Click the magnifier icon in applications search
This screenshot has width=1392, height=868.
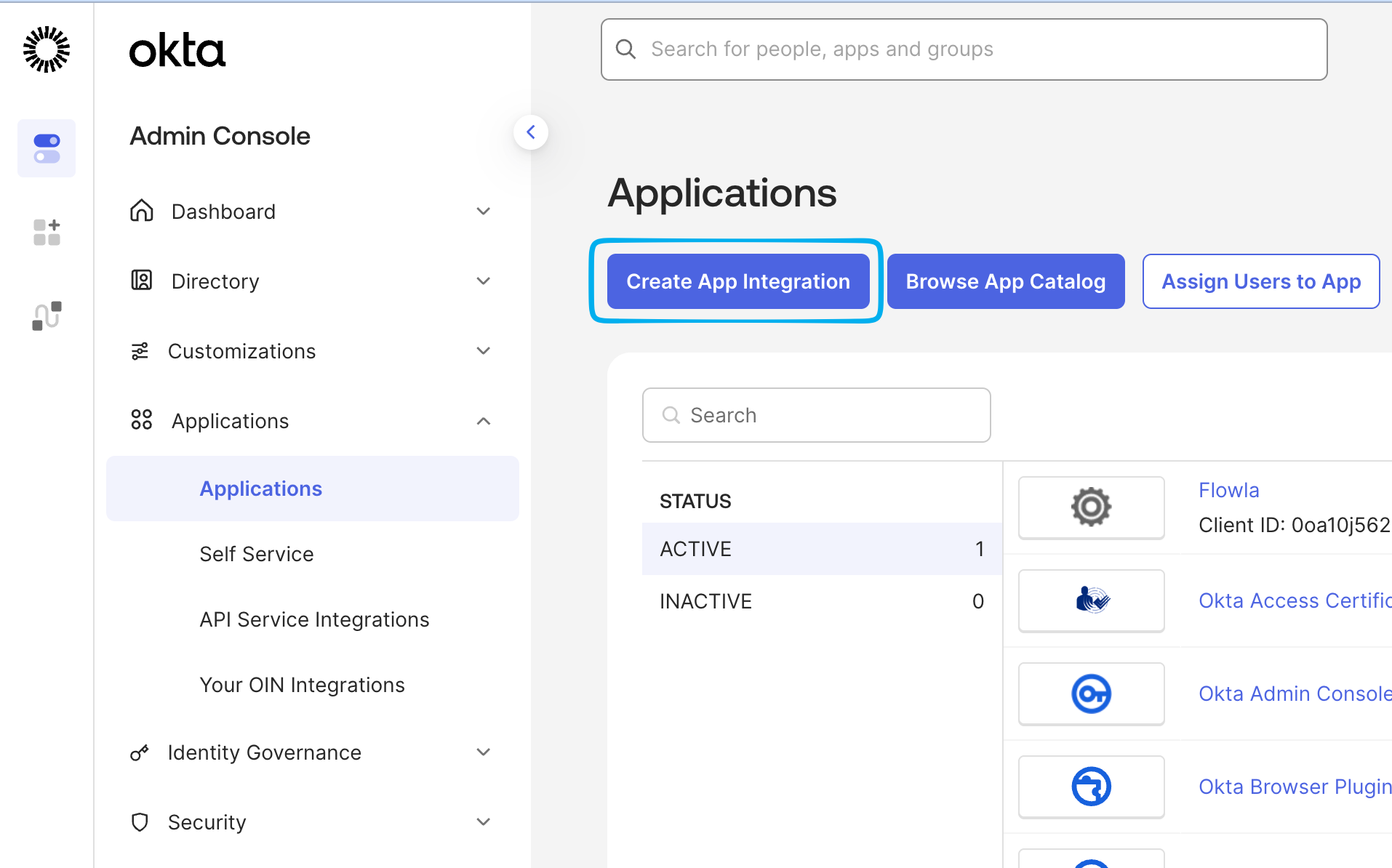click(x=671, y=415)
